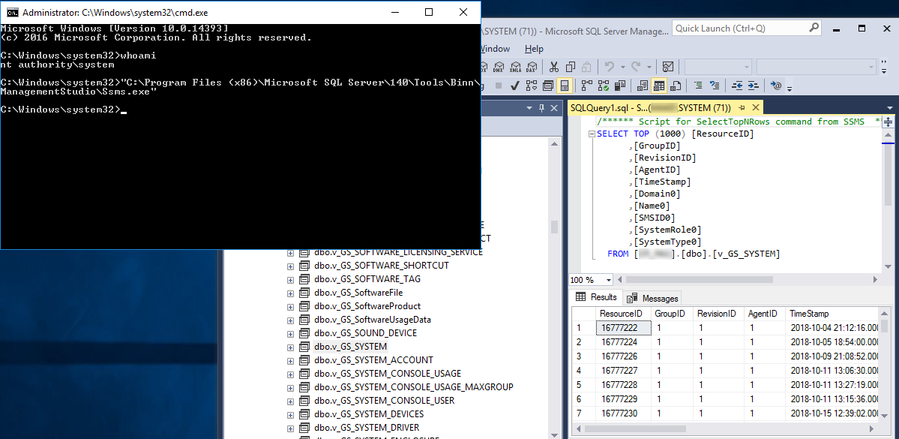Open the 100 % zoom dropdown
Image resolution: width=899 pixels, height=439 pixels.
point(608,280)
